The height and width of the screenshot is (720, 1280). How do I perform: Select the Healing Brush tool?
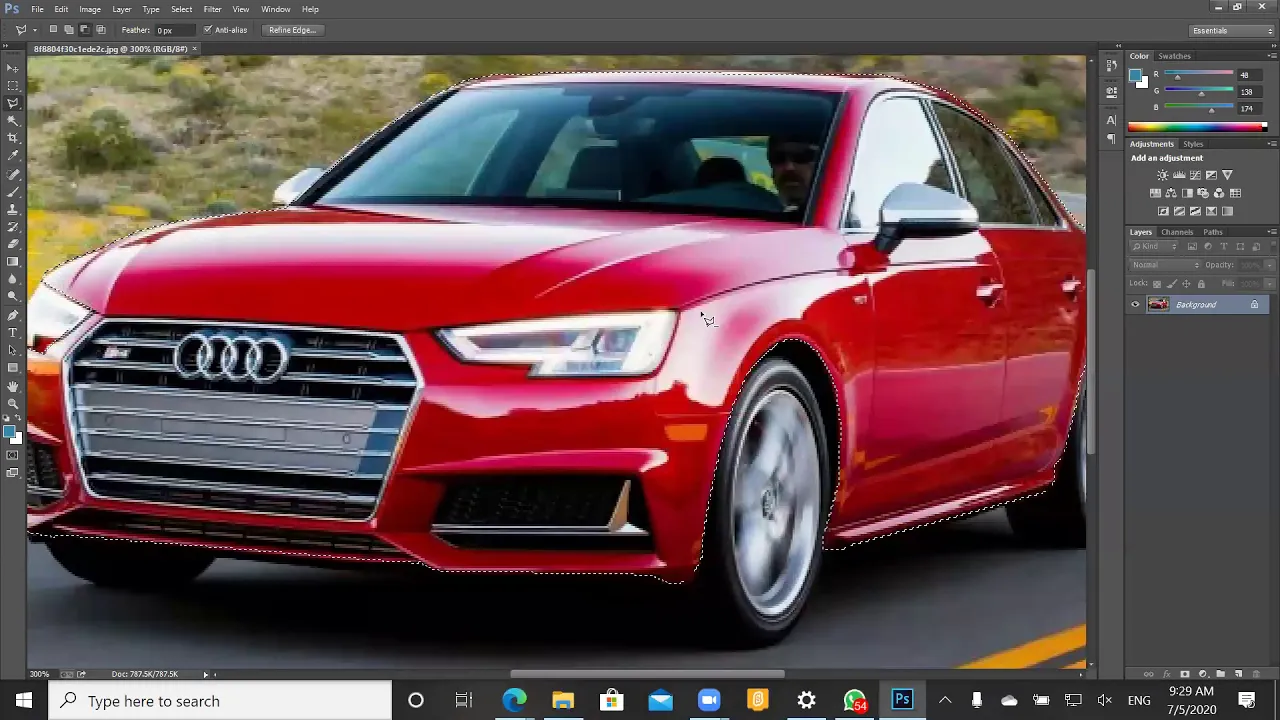click(13, 174)
